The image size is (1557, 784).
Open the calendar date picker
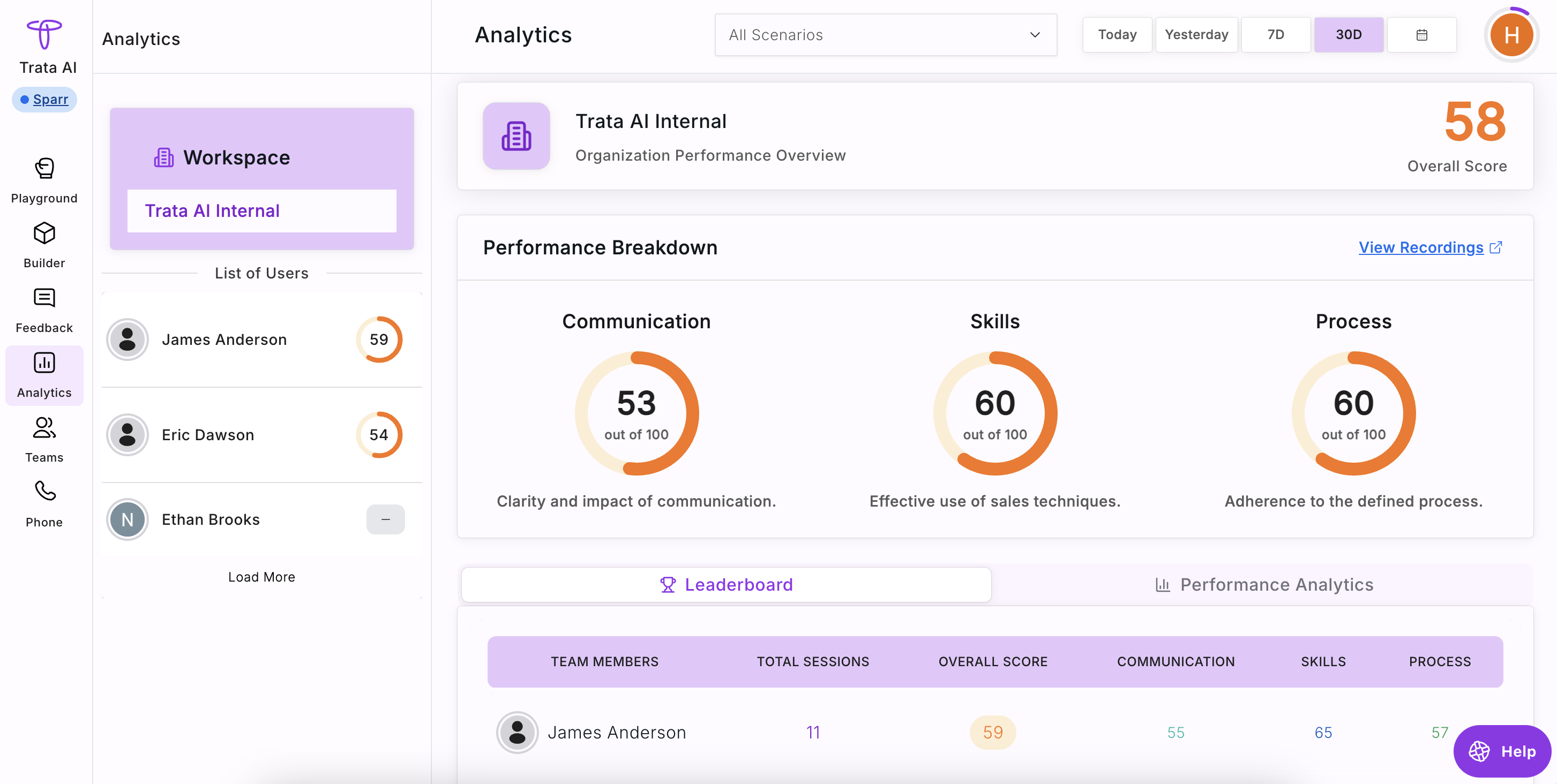[1421, 35]
